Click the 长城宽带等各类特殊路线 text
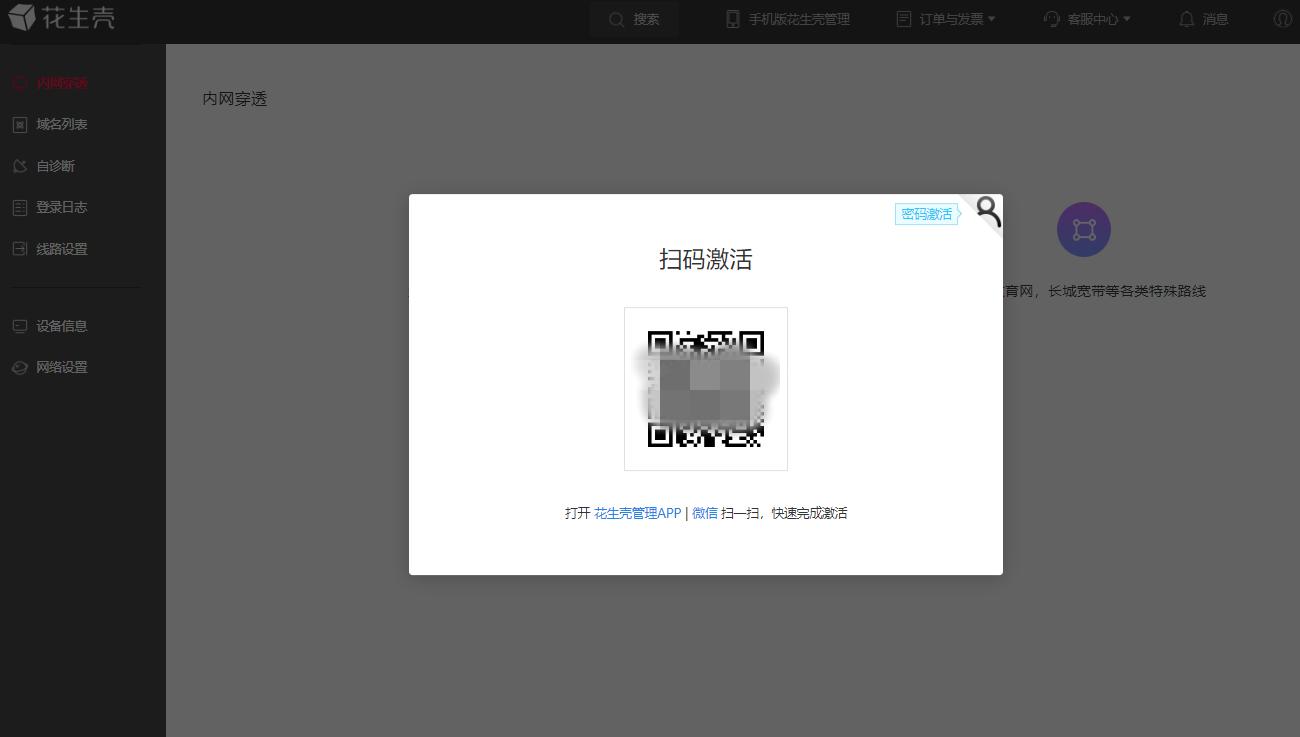Image resolution: width=1300 pixels, height=737 pixels. click(x=1127, y=291)
